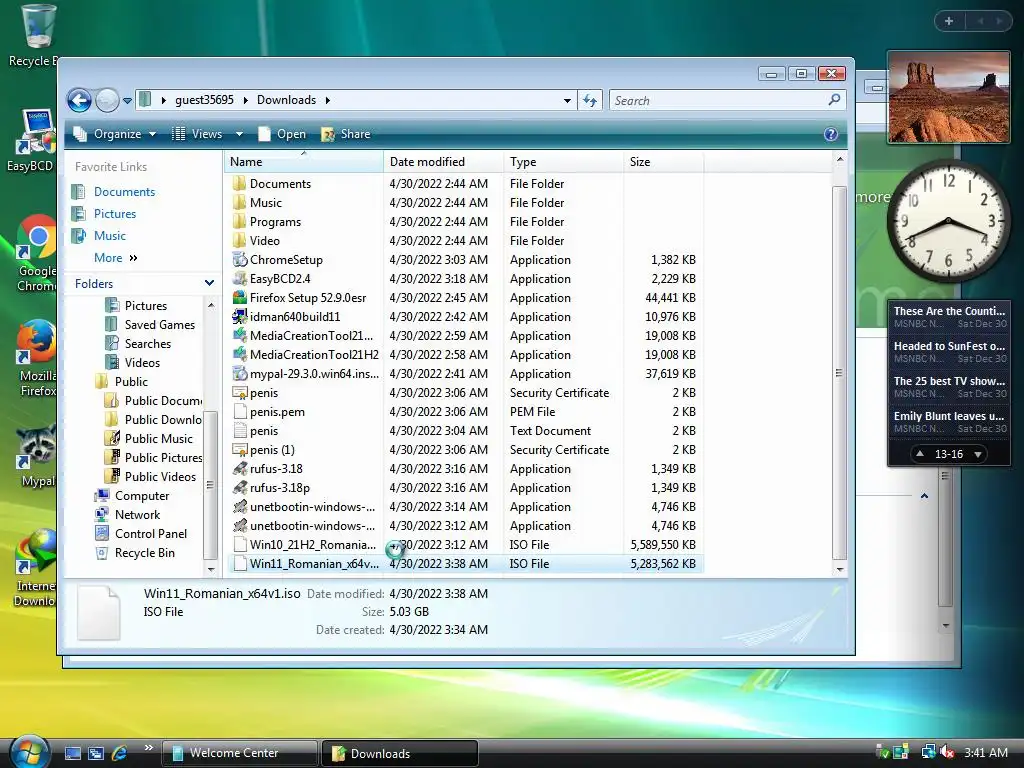Sort files by Date modified column

click(x=443, y=162)
